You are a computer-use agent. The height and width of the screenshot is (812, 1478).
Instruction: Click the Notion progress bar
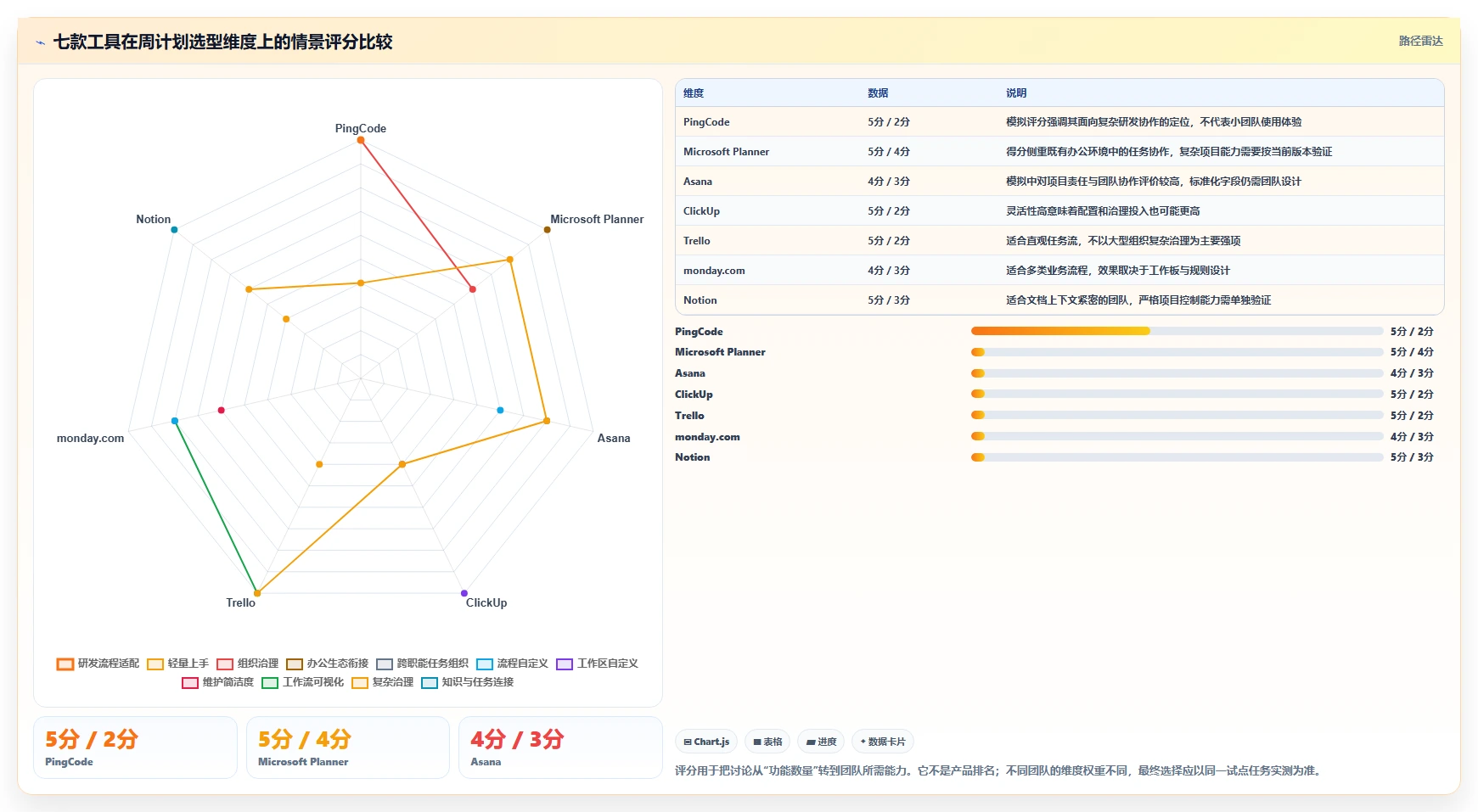1177,457
